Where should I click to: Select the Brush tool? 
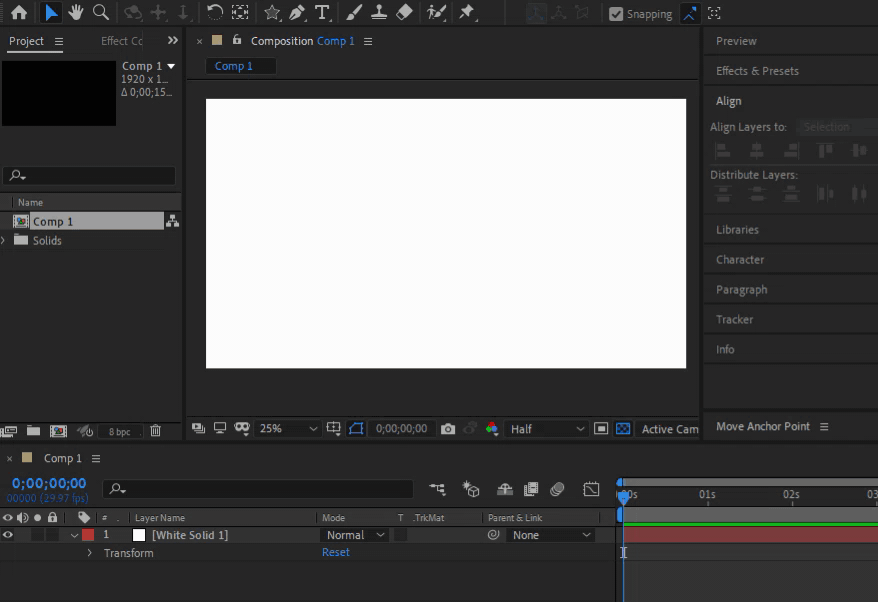click(x=353, y=12)
